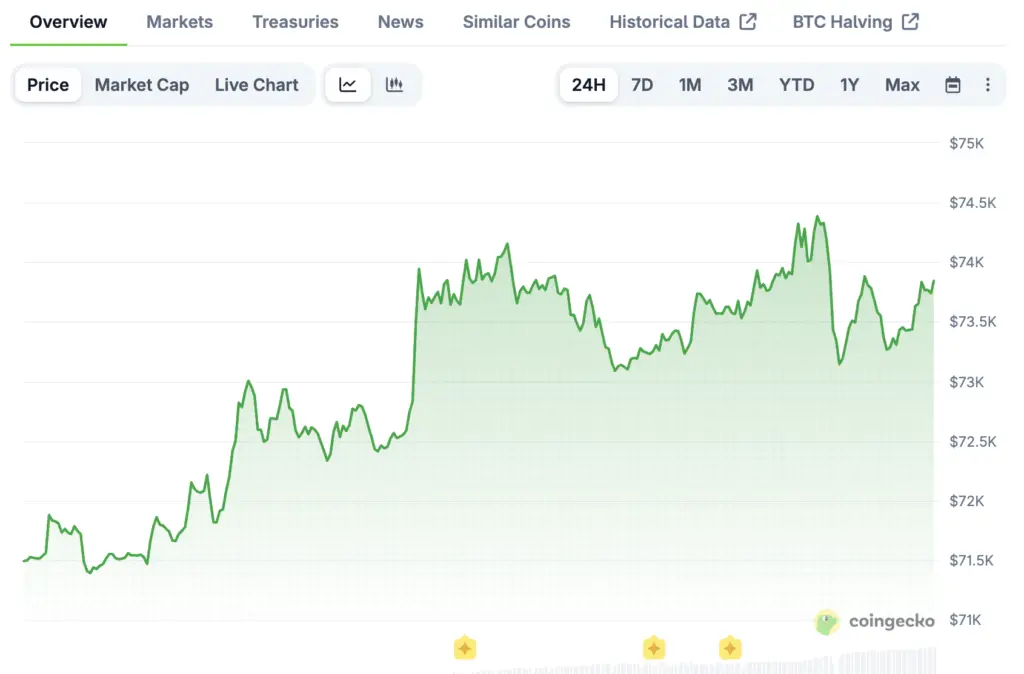Click the middle yellow event marker
This screenshot has height=674, width=1024.
coord(654,648)
